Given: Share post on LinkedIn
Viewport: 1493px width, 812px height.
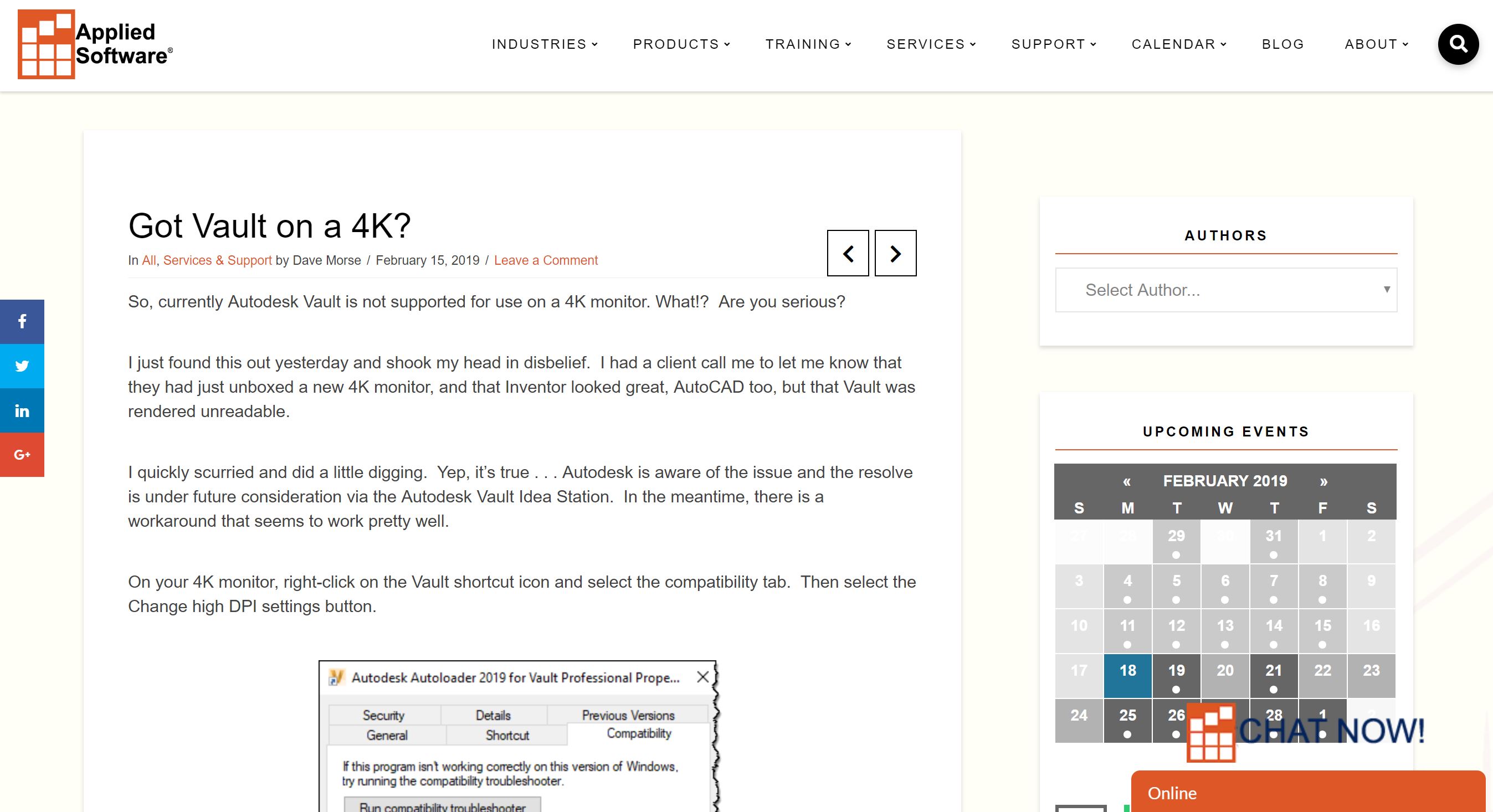Looking at the screenshot, I should point(22,410).
